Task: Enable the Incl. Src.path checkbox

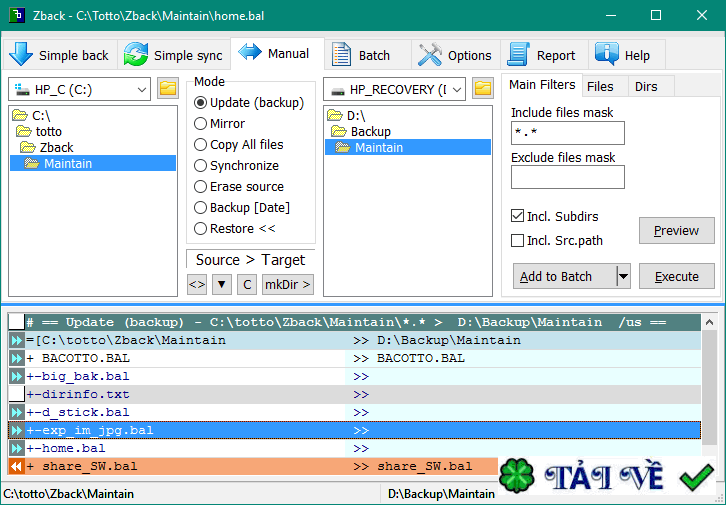Action: 517,240
